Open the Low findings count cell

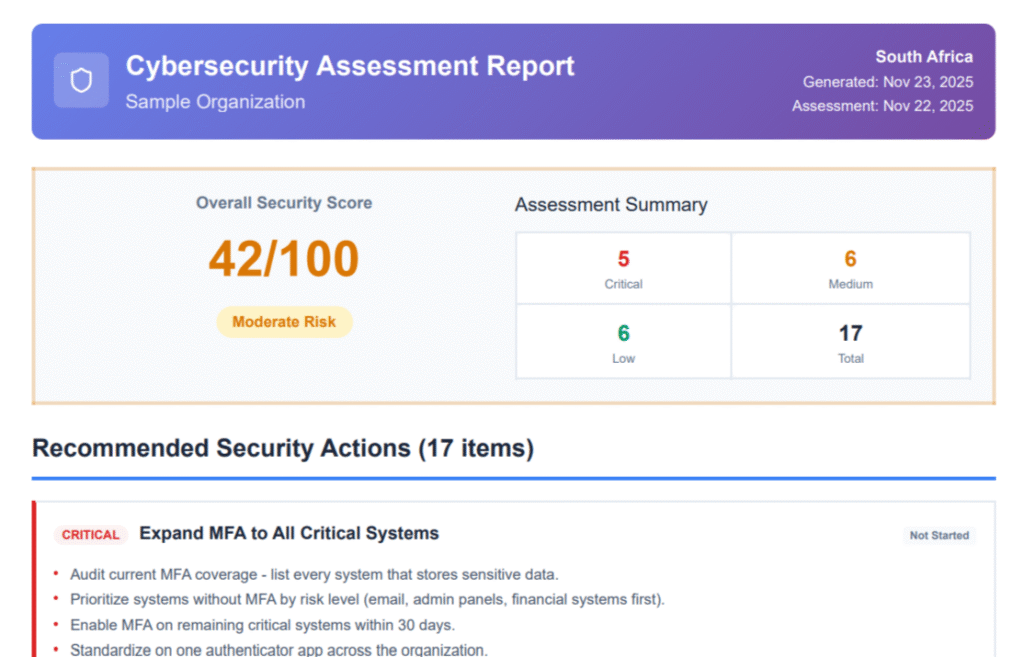(x=623, y=342)
